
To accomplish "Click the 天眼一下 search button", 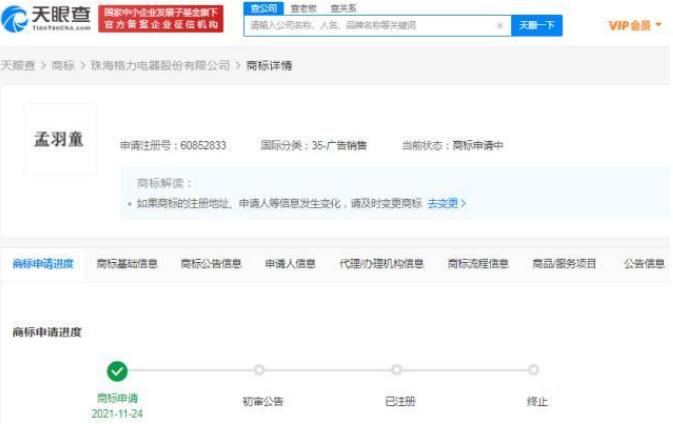I will pyautogui.click(x=537, y=26).
